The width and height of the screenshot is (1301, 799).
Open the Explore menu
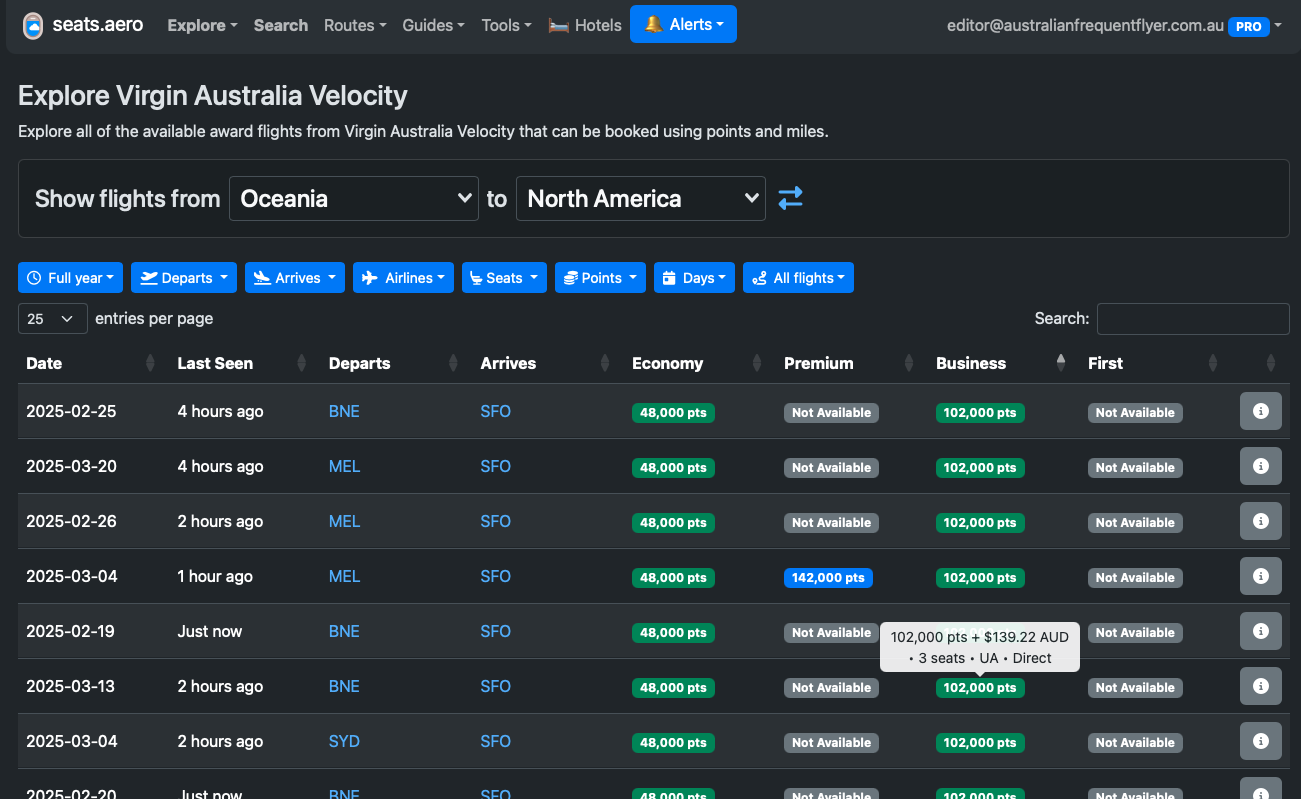tap(202, 25)
